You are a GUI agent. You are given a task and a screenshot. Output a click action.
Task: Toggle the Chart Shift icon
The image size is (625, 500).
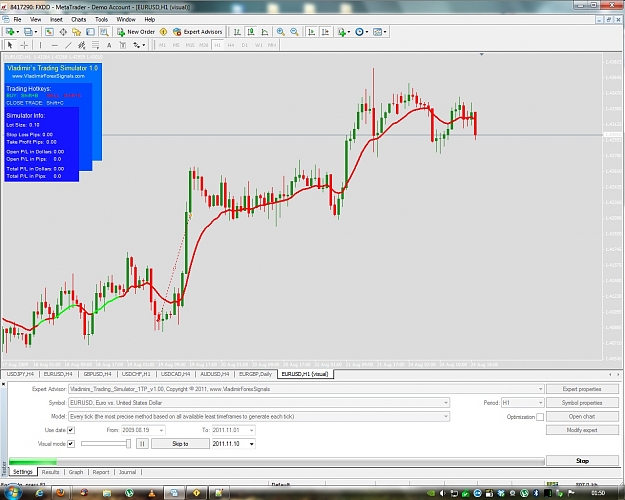[x=326, y=32]
